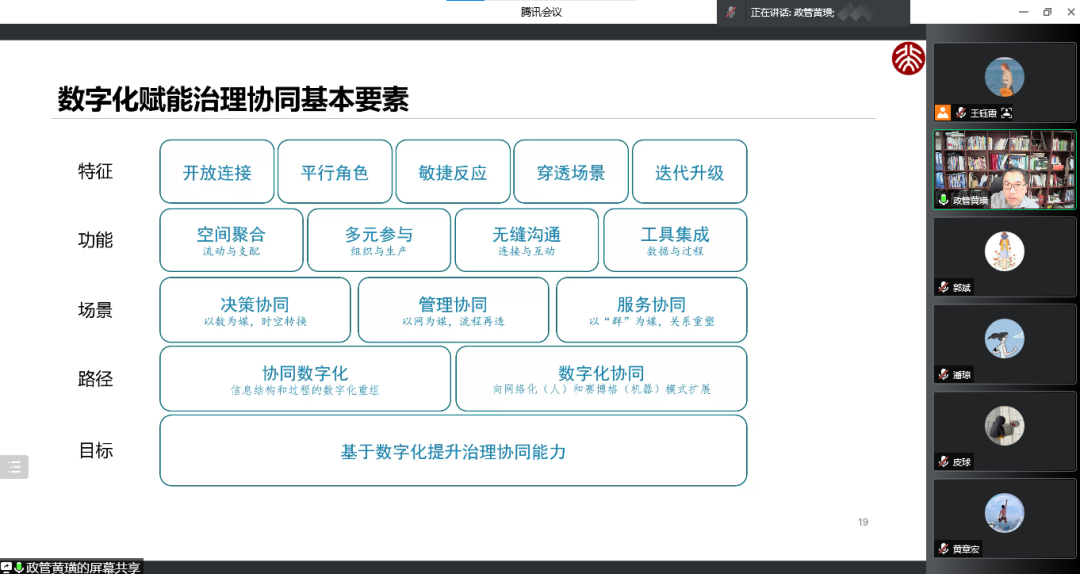Viewport: 1080px width, 574px height.
Task: Click the orange host badge beside 王钰雨
Action: coord(942,113)
